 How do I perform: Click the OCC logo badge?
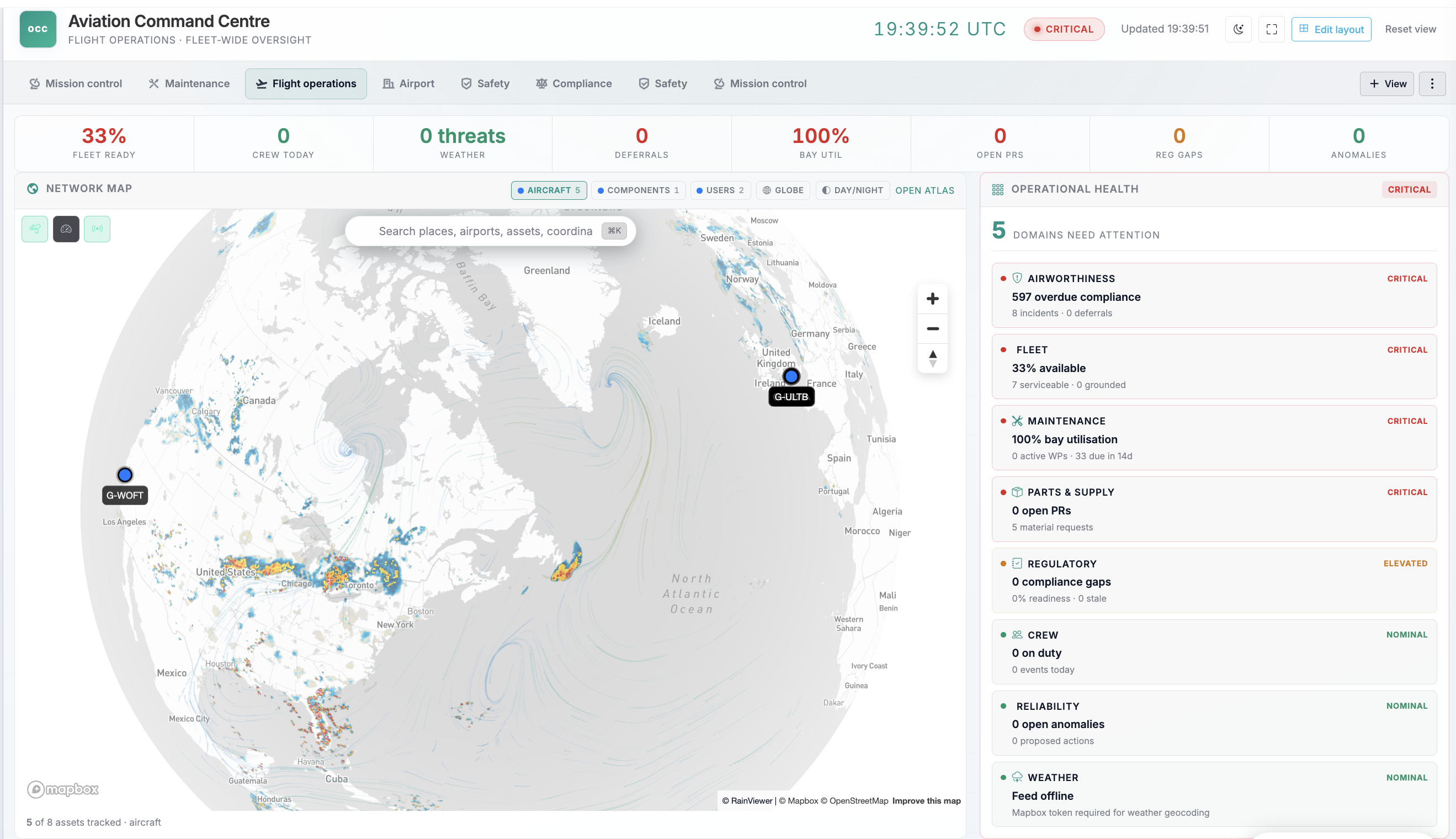(38, 29)
